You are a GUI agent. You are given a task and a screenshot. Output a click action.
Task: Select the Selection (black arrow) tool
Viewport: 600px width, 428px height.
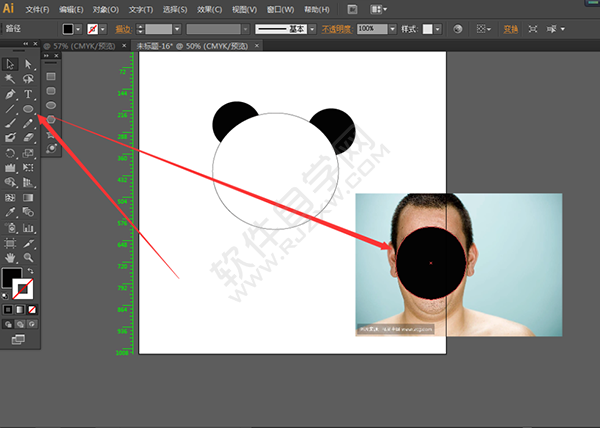click(10, 63)
